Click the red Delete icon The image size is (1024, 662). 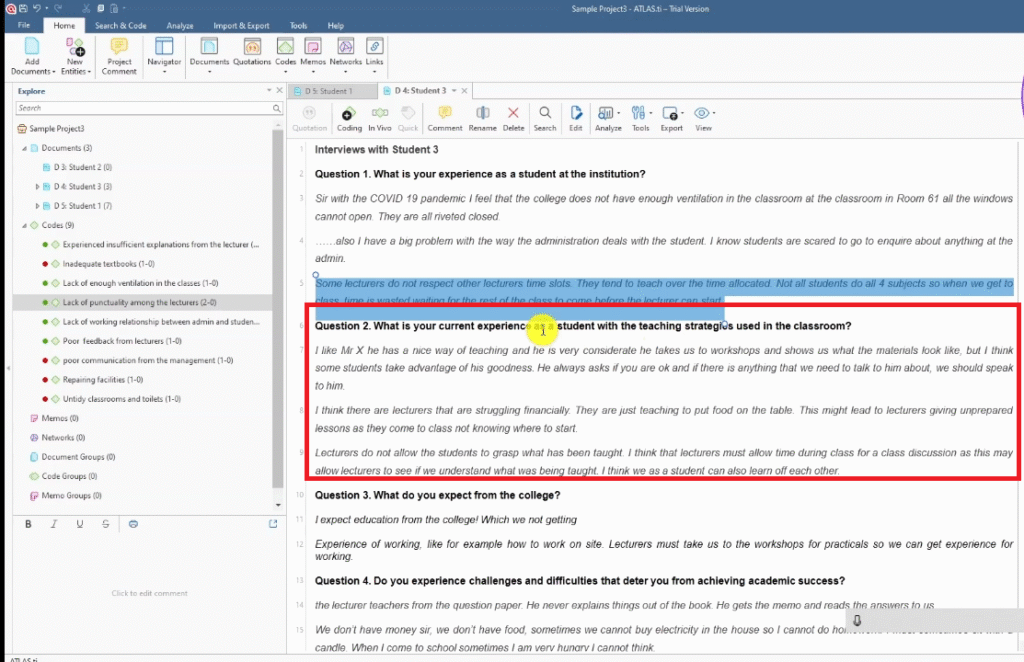tap(513, 118)
